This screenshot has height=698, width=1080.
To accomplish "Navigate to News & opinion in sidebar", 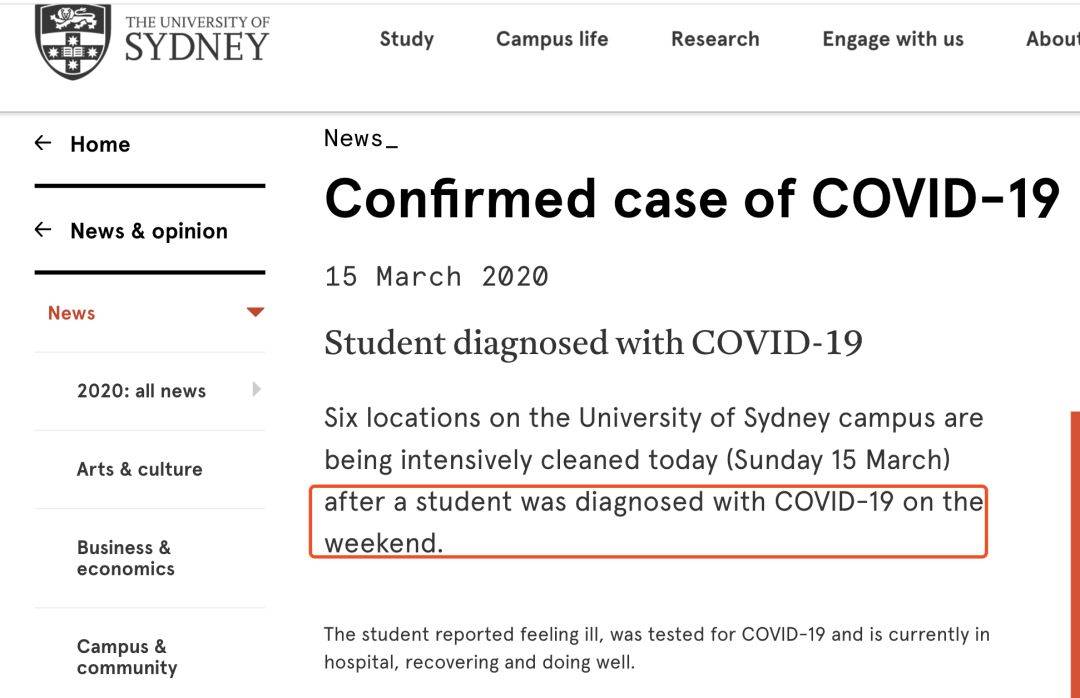I will 149,231.
